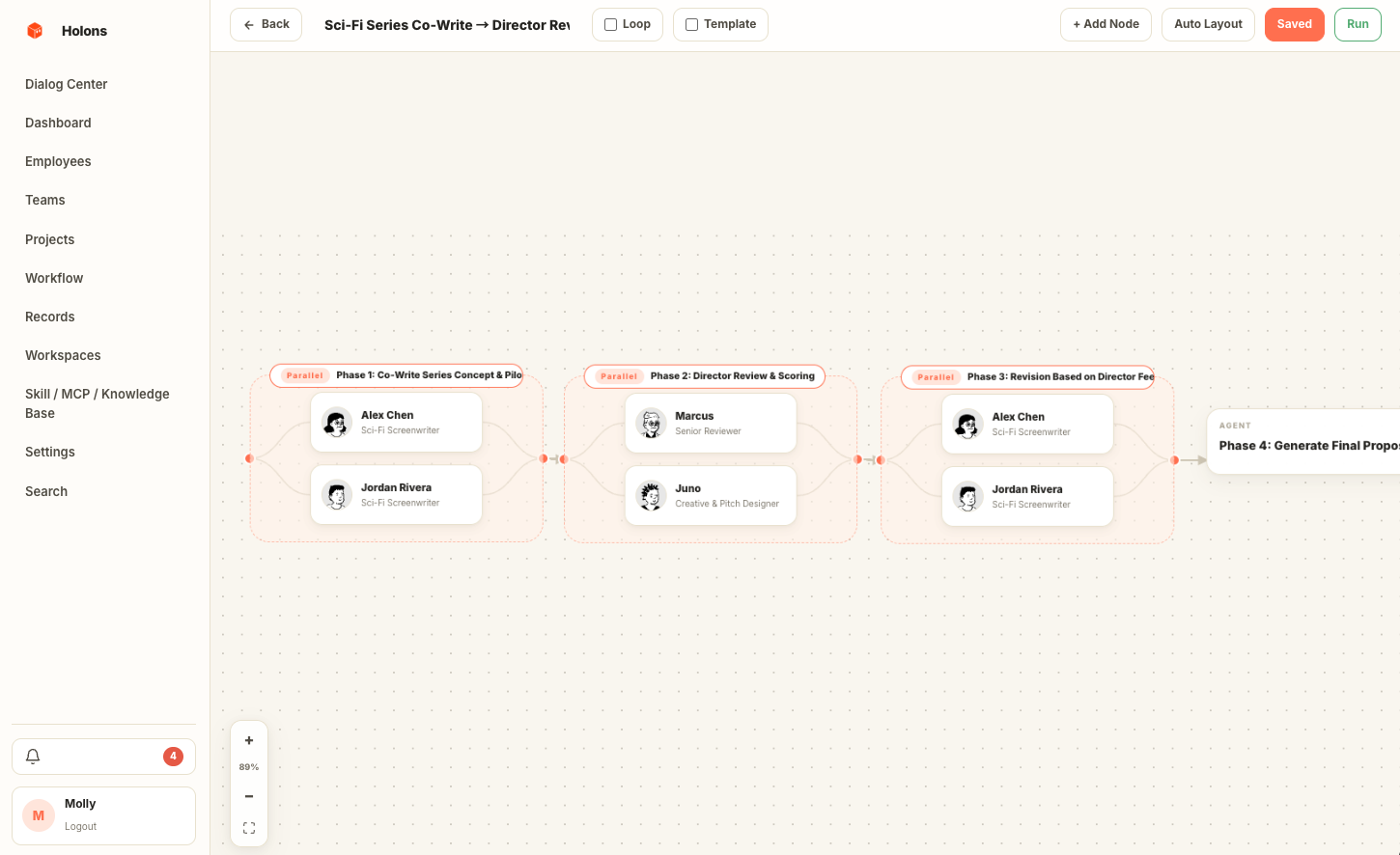Open the Skill / MCP / Knowledge Base section

[x=97, y=403]
